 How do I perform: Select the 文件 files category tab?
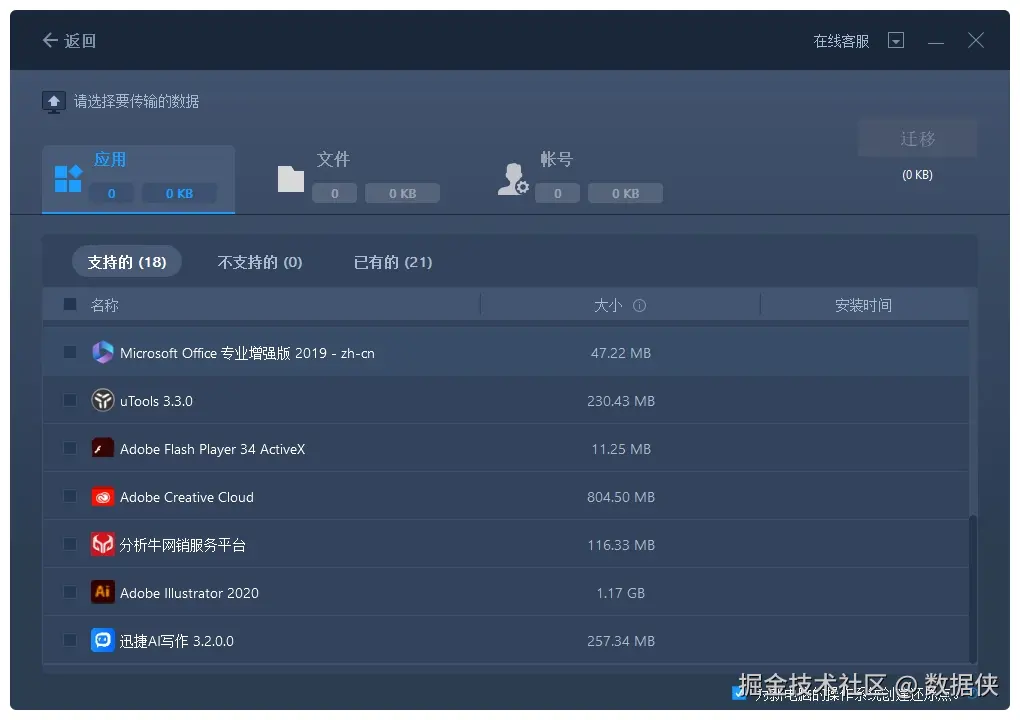pos(359,179)
